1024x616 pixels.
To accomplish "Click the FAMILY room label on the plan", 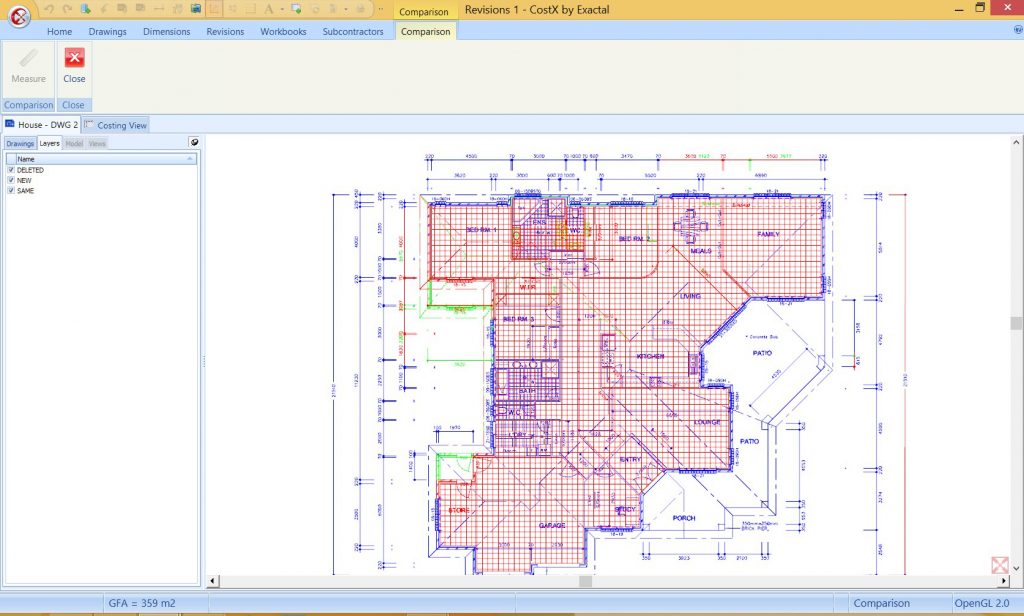I will tap(768, 234).
